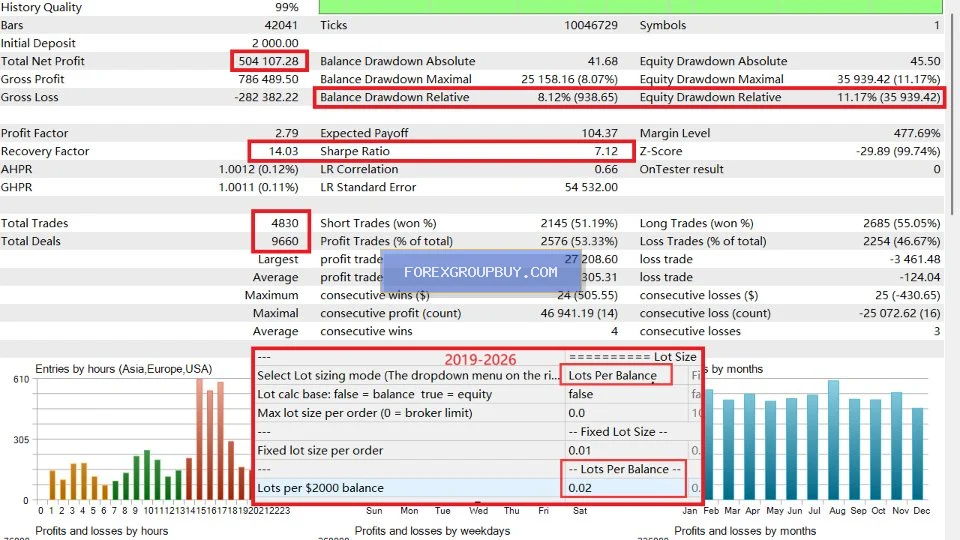
Task: Click the Total Trades value 4830
Action: tap(285, 223)
